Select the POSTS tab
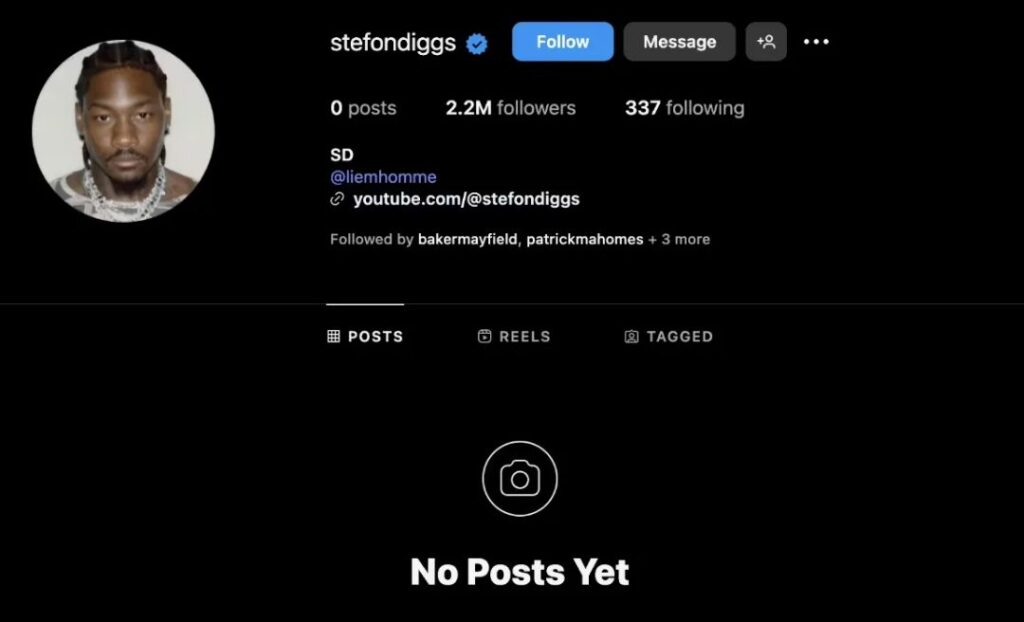The width and height of the screenshot is (1024, 622). [365, 336]
